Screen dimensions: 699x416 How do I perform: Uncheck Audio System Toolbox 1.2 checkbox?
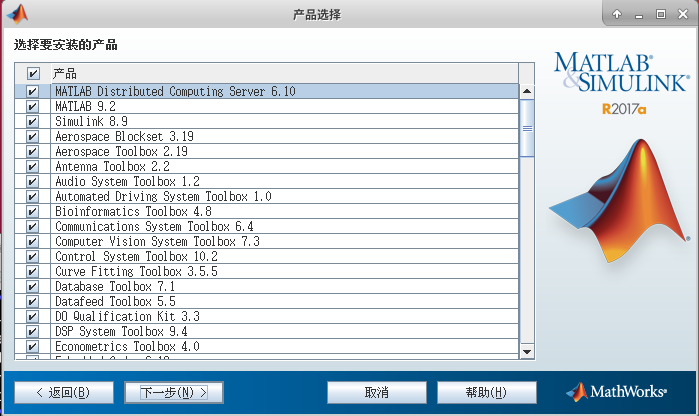click(32, 181)
